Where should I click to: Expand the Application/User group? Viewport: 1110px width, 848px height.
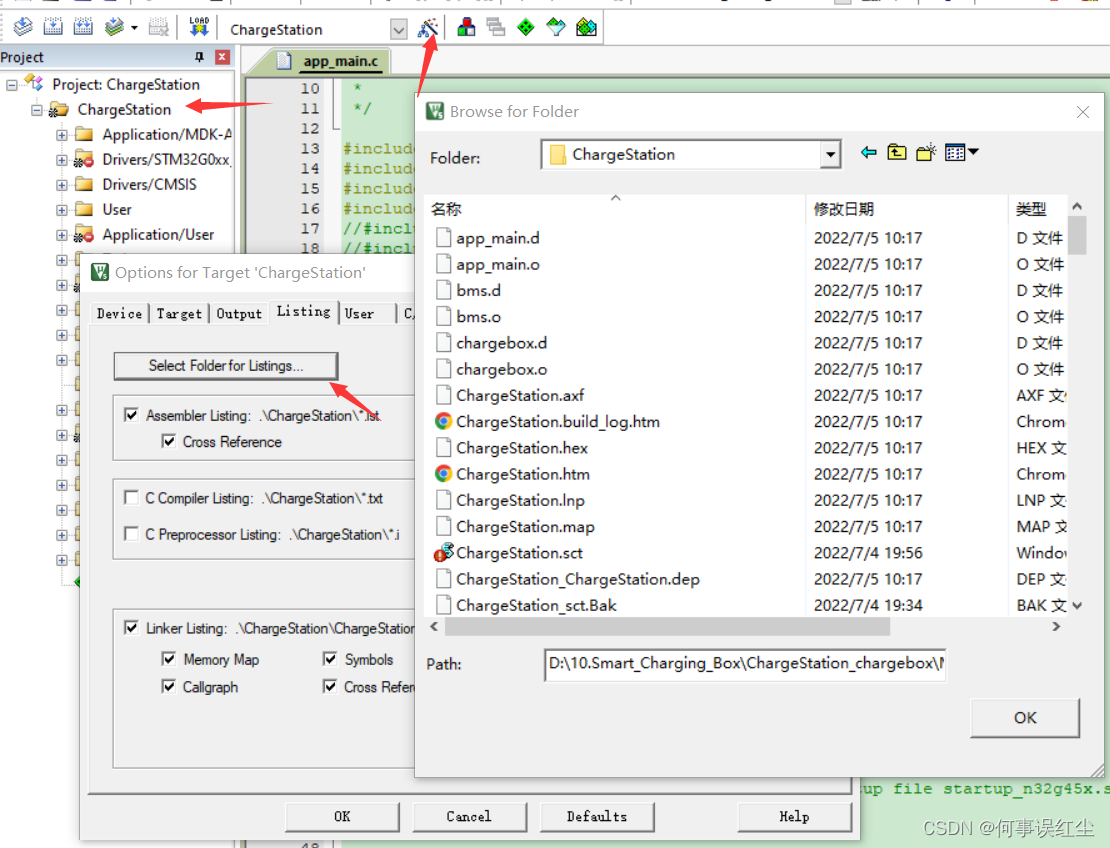[62, 235]
